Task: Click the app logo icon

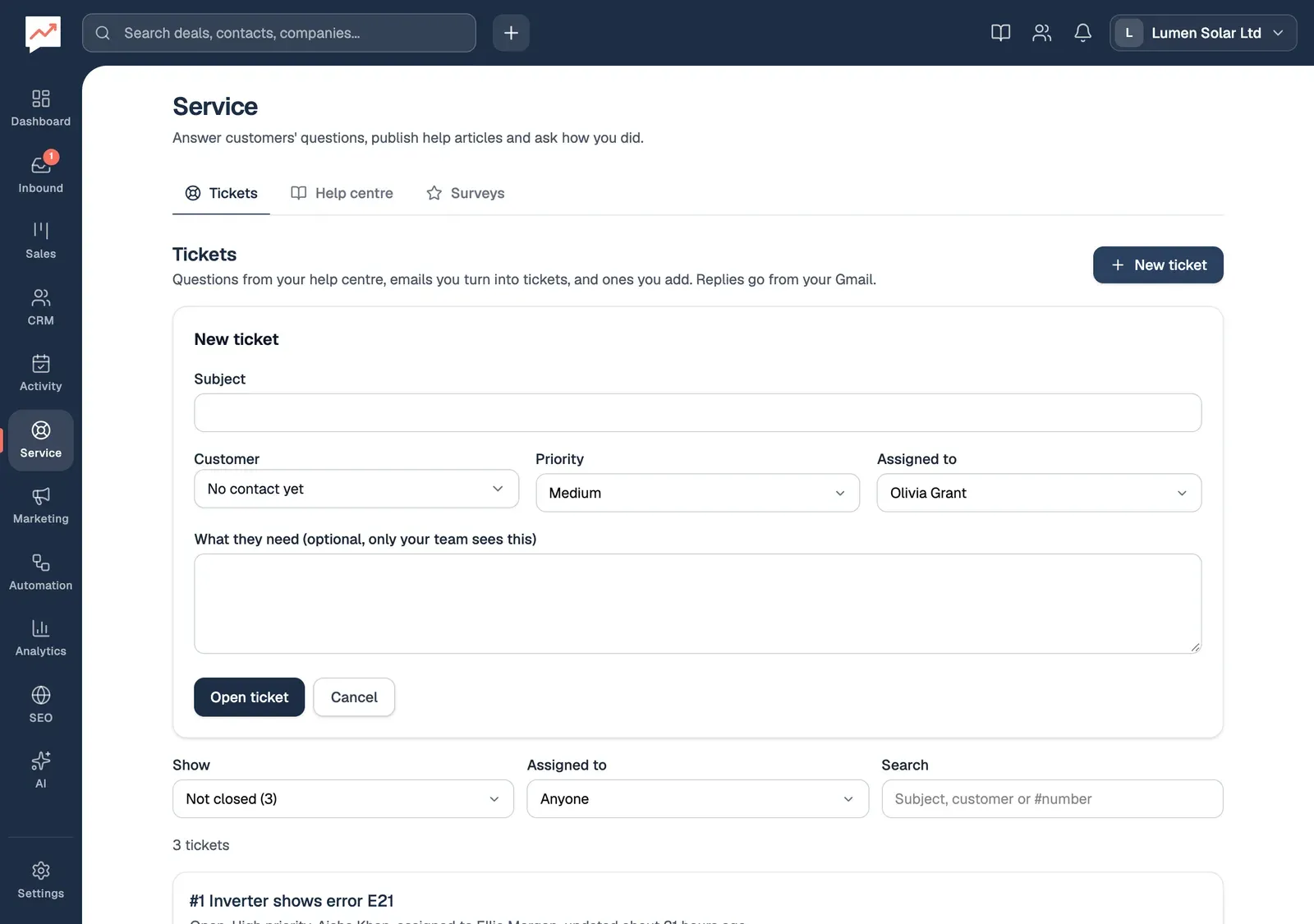Action: 43,34
